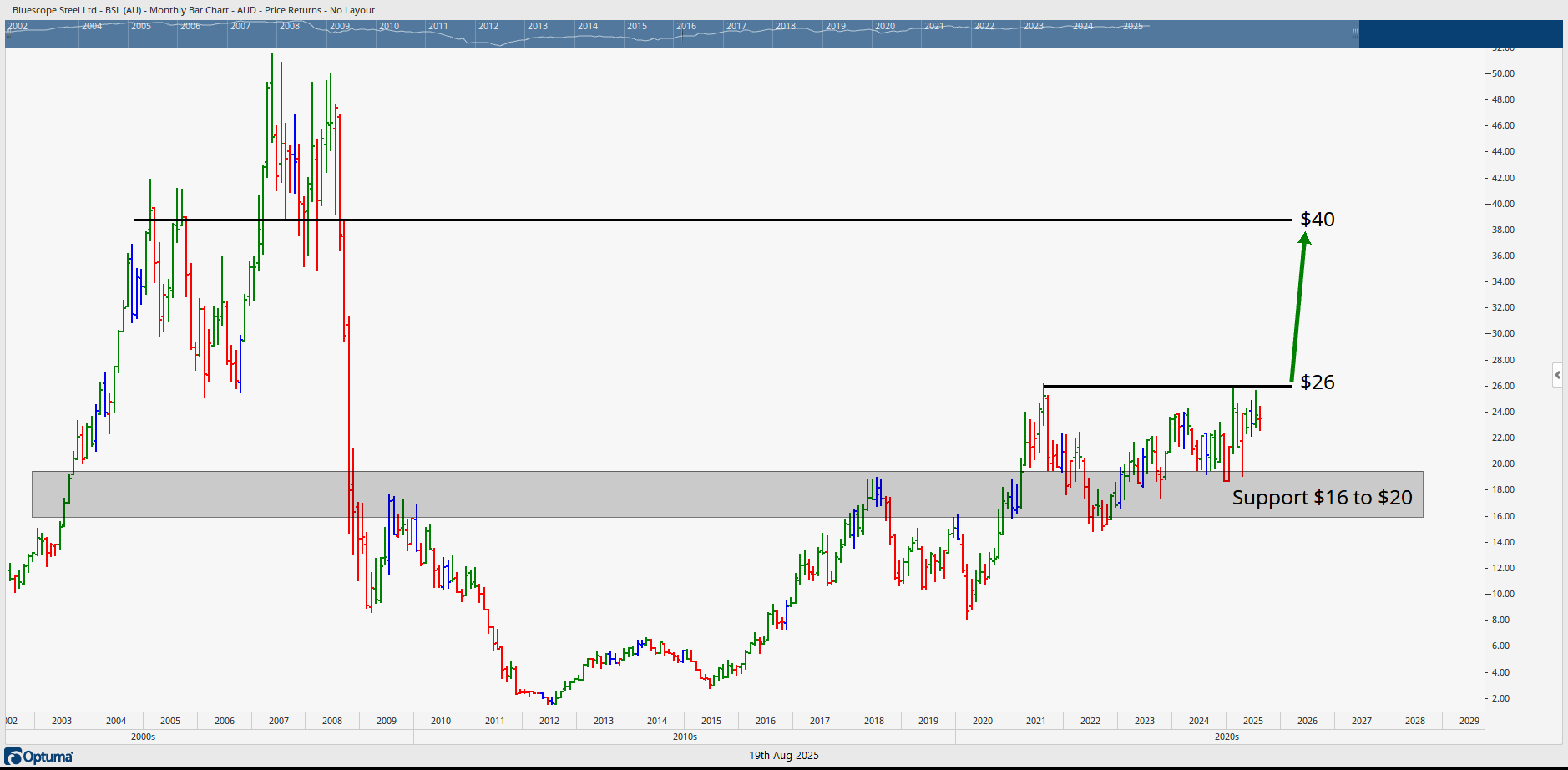This screenshot has height=770, width=1568.
Task: Select the black horizontal line at $40
Action: point(712,220)
